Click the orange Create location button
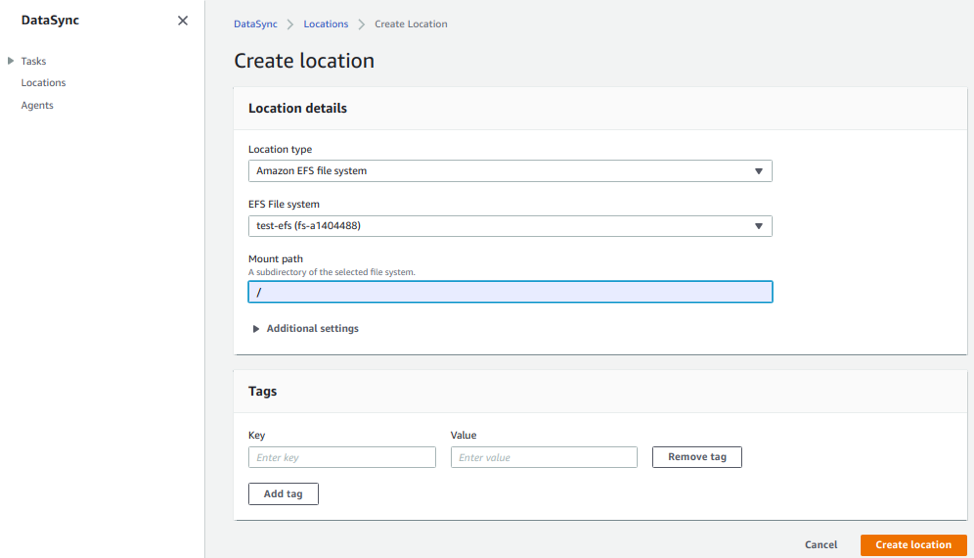 [x=912, y=545]
